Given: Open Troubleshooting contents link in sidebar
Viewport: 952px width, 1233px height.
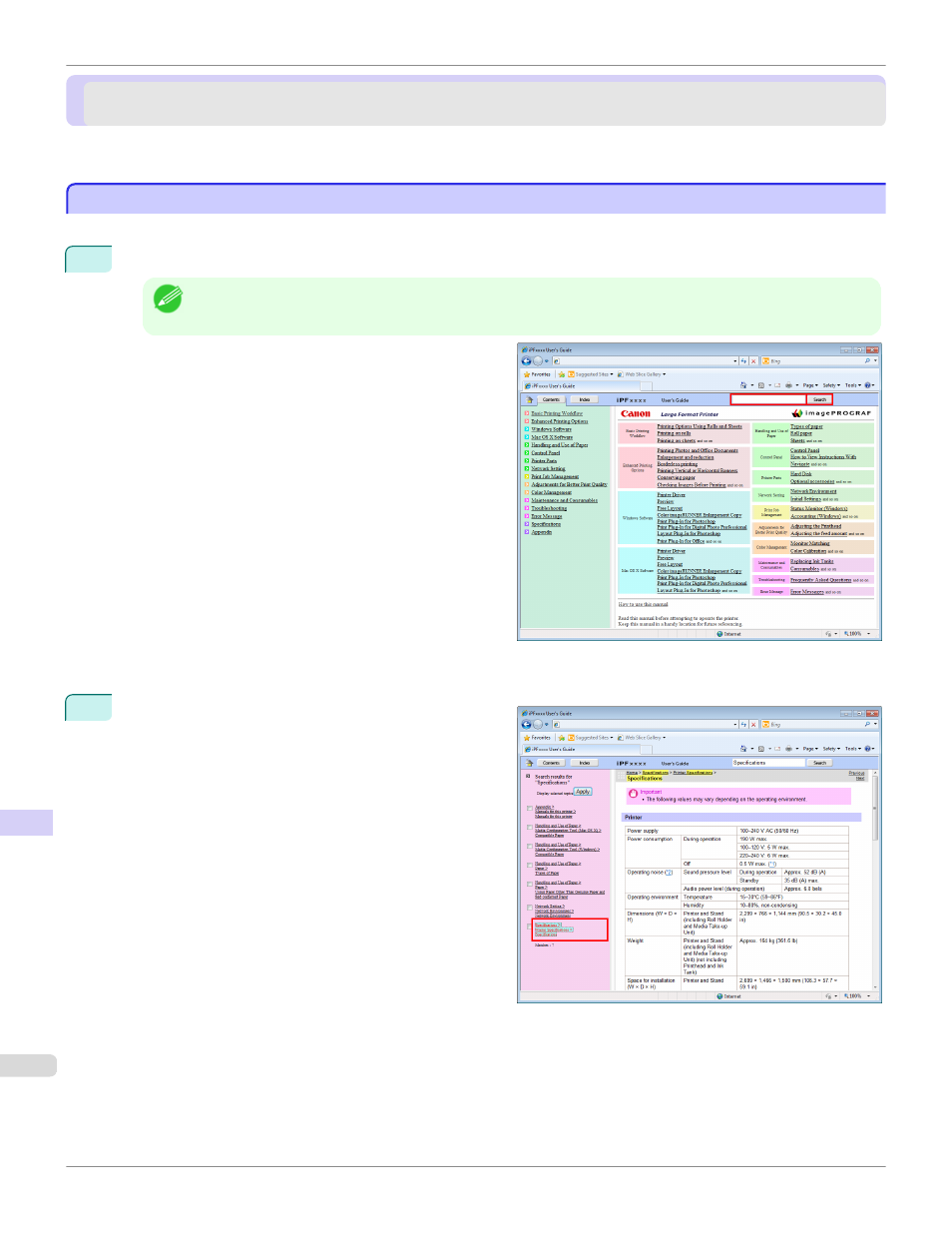Looking at the screenshot, I should point(549,508).
